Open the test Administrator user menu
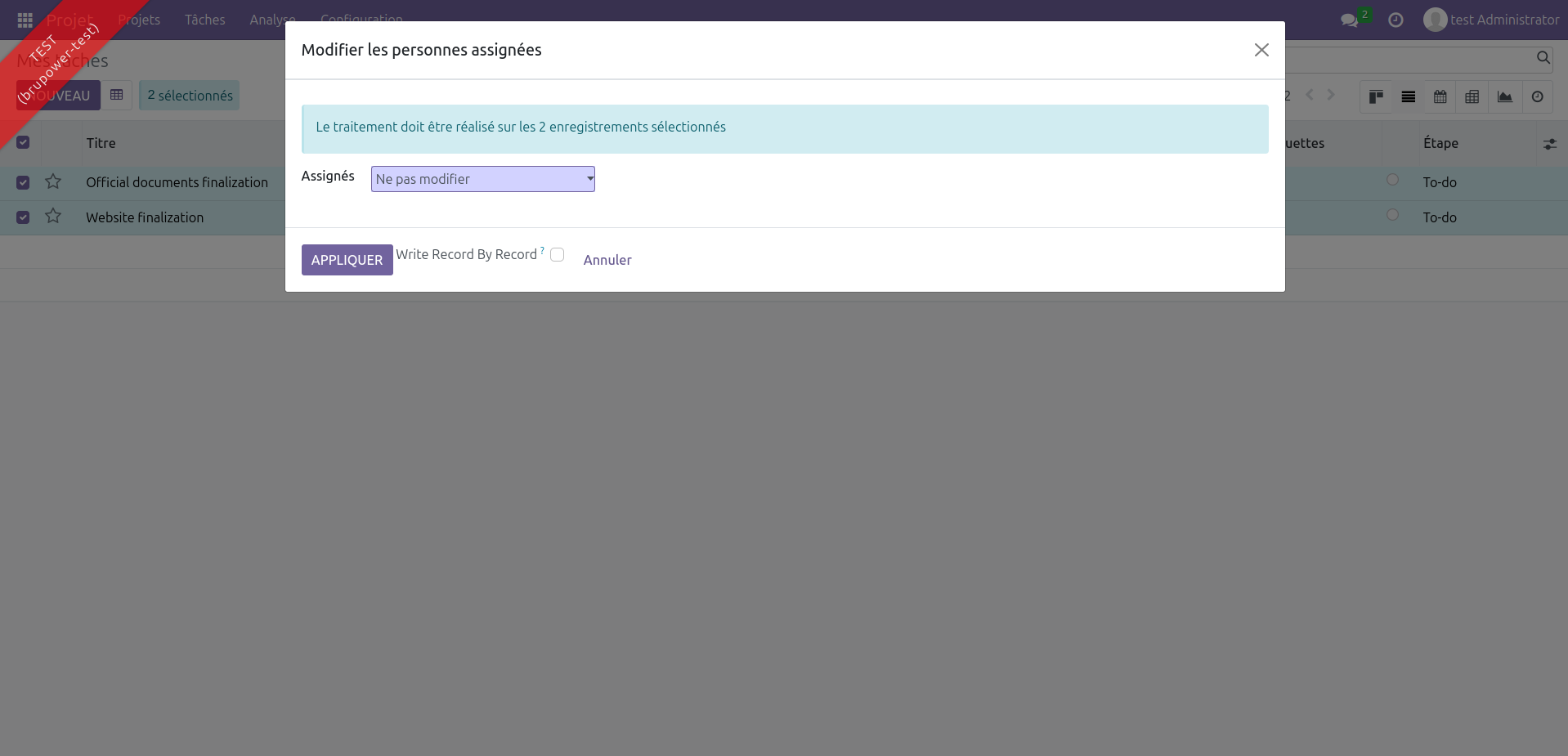Viewport: 1568px width, 756px height. coord(1491,20)
